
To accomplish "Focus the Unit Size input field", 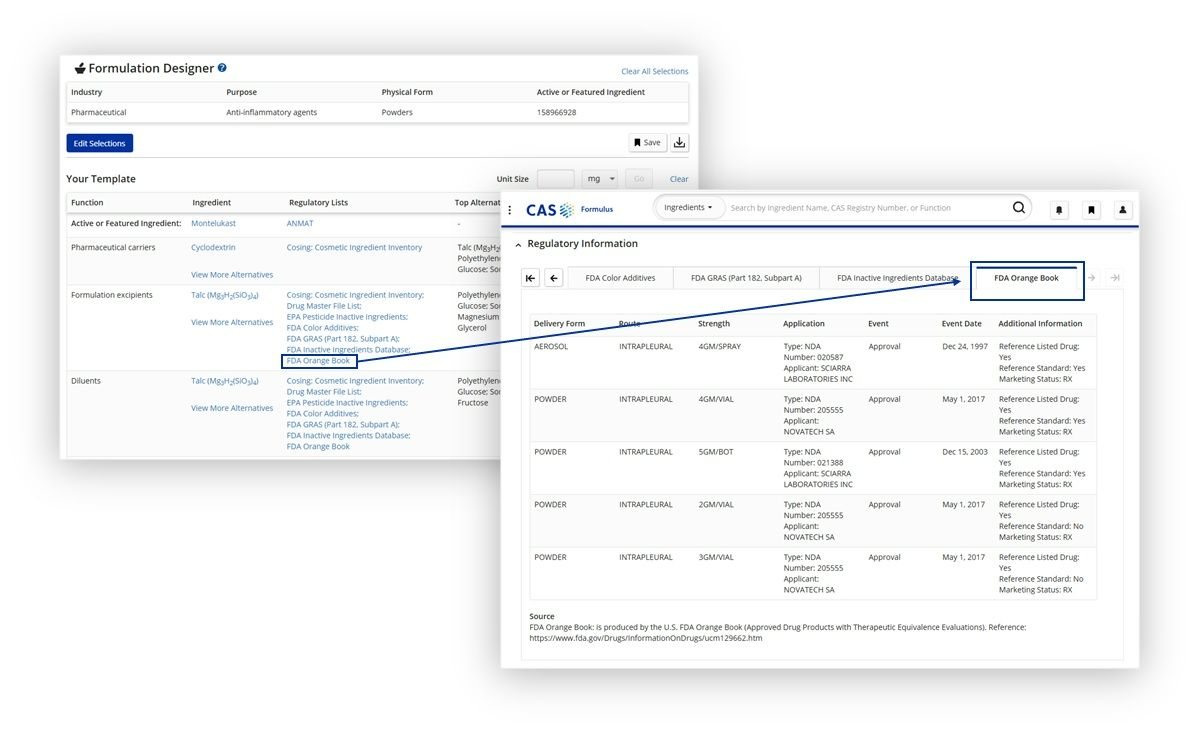I will (x=556, y=179).
